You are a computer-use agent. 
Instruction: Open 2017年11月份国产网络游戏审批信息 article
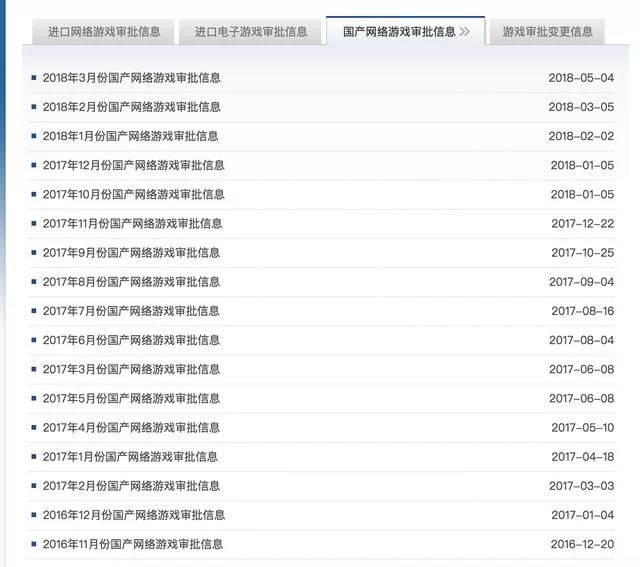(x=133, y=223)
